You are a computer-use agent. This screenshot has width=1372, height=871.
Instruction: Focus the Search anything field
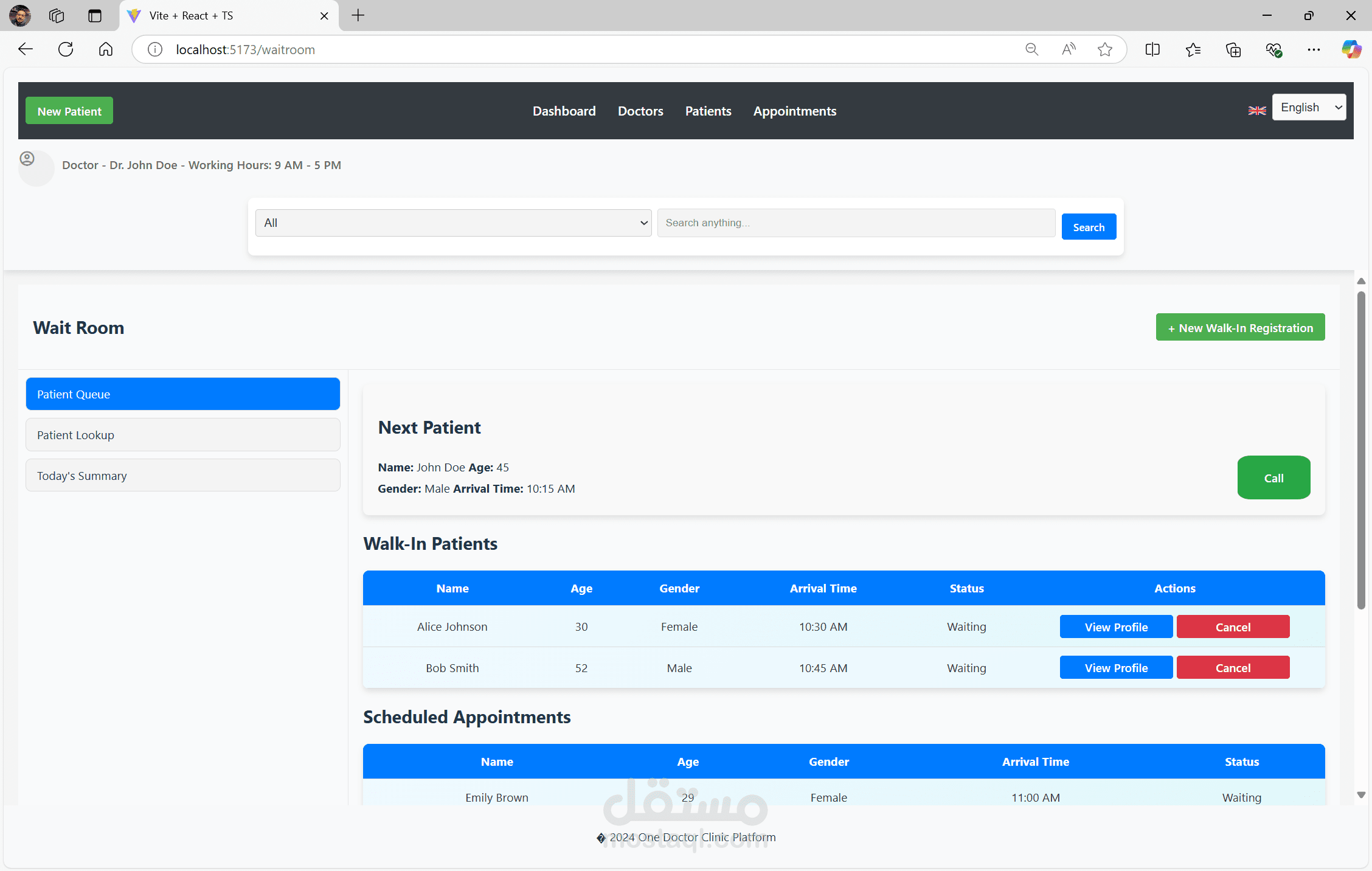[856, 223]
